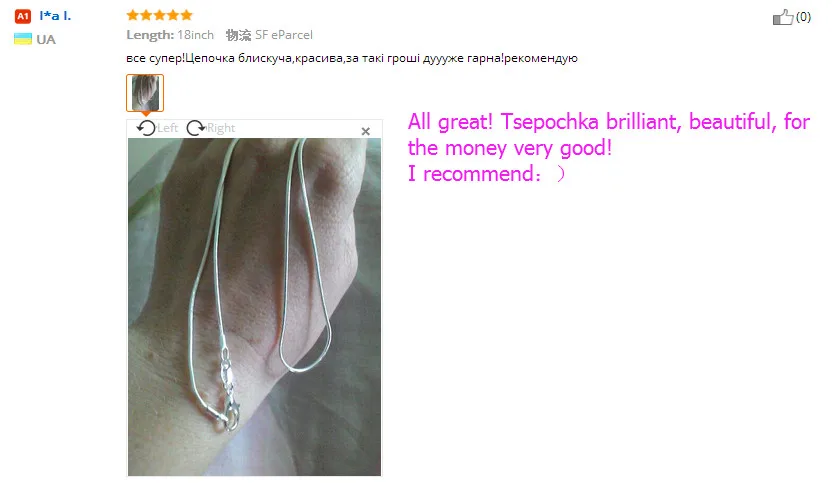Close the enlarged photo viewer
This screenshot has width=833, height=483.
pyautogui.click(x=366, y=131)
